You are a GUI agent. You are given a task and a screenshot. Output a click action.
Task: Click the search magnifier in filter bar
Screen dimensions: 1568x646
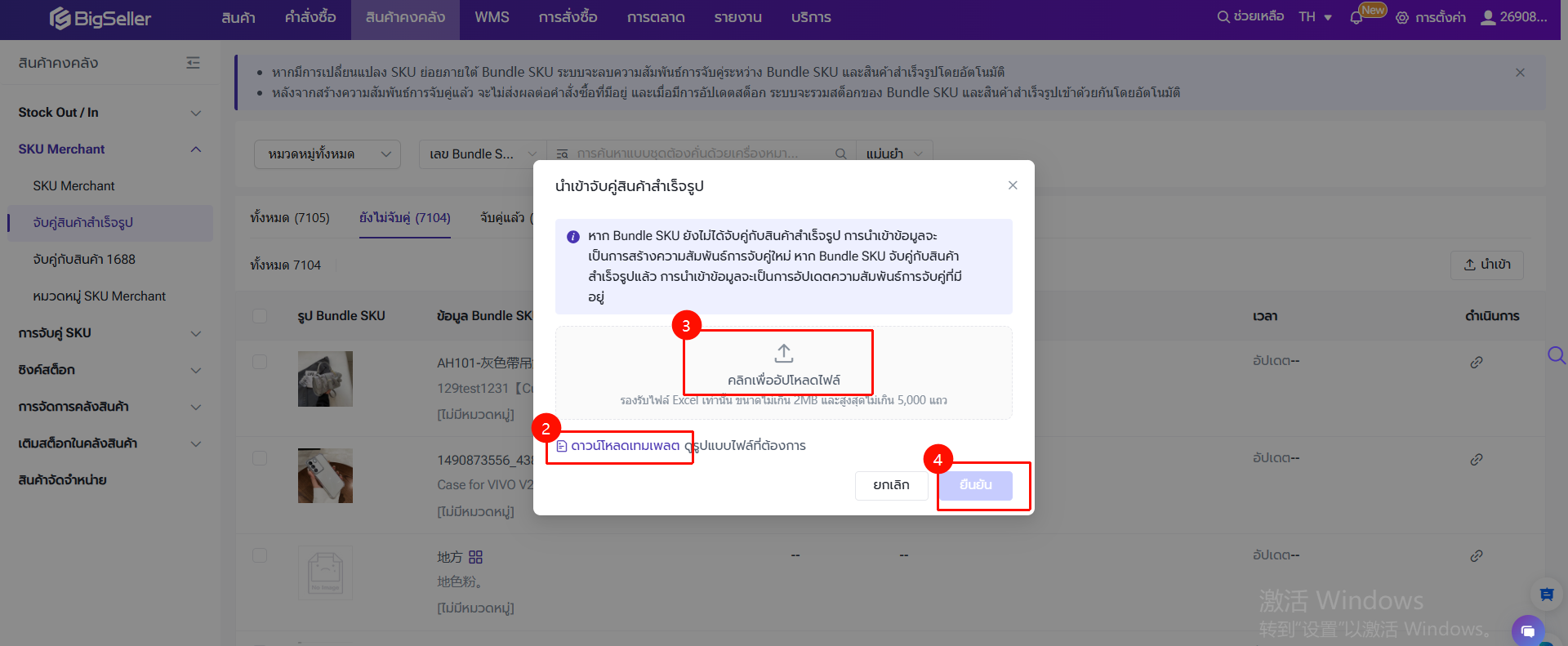click(840, 154)
